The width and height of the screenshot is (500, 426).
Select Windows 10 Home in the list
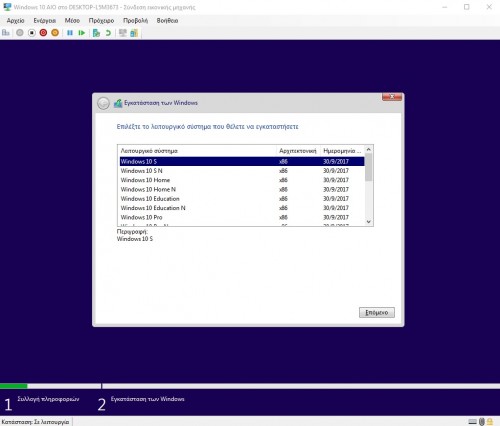[x=242, y=180]
